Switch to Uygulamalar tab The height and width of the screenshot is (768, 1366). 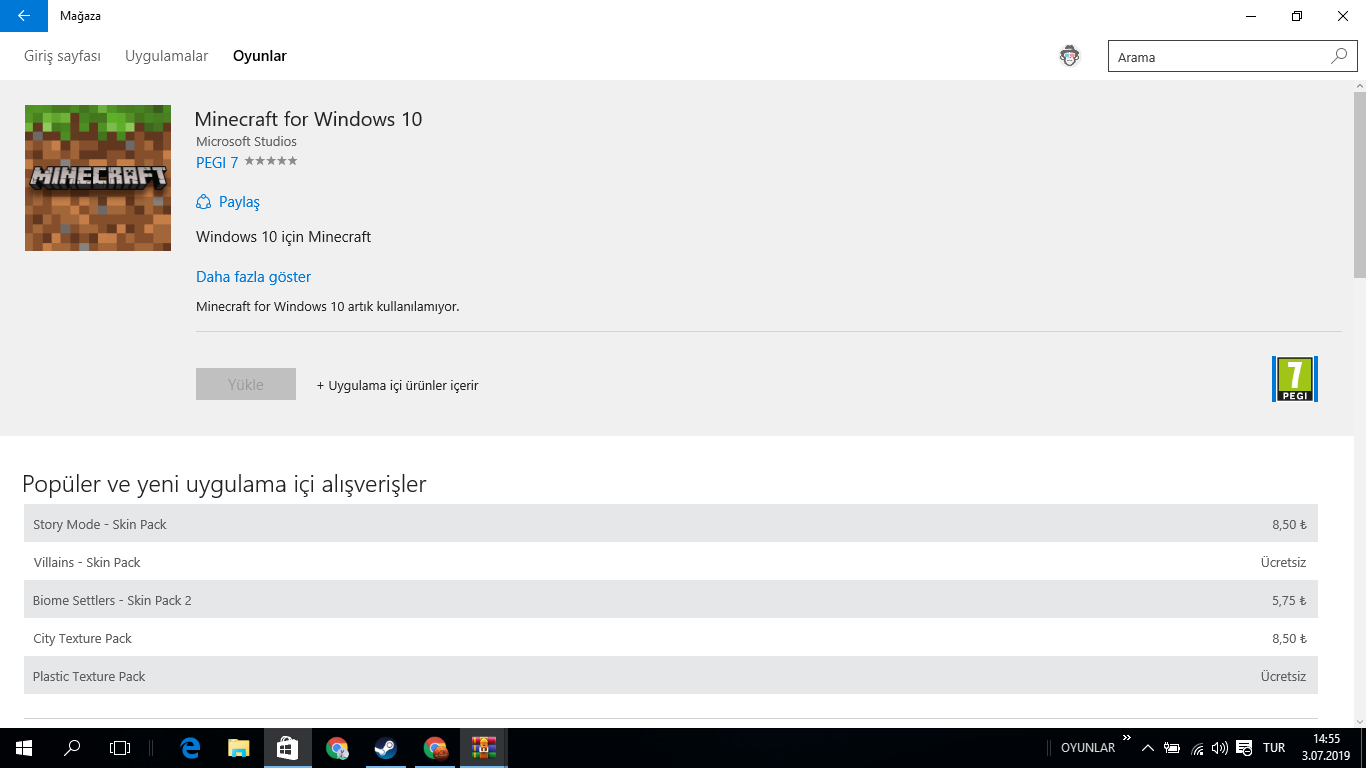coord(167,56)
